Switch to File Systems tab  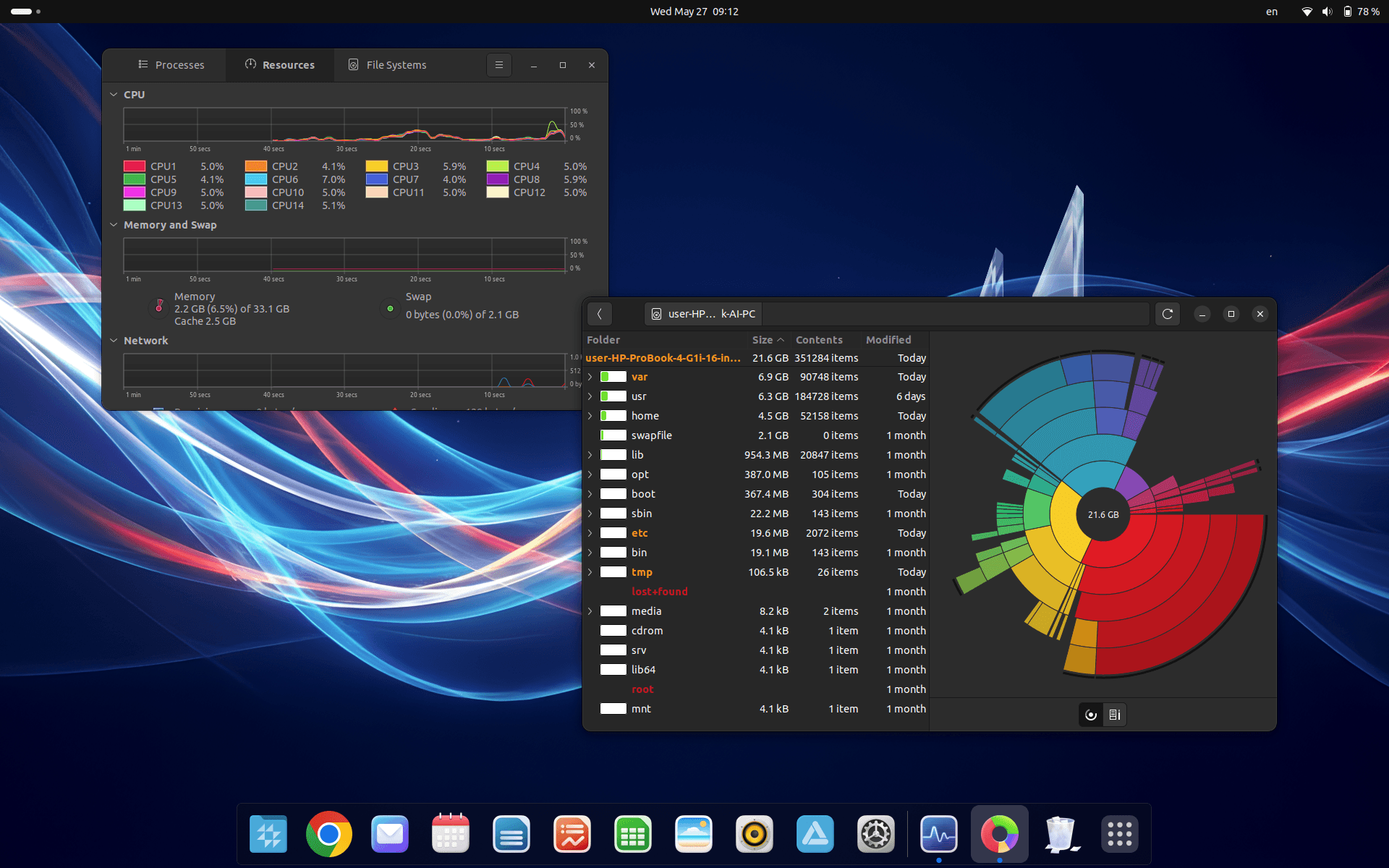pyautogui.click(x=388, y=65)
